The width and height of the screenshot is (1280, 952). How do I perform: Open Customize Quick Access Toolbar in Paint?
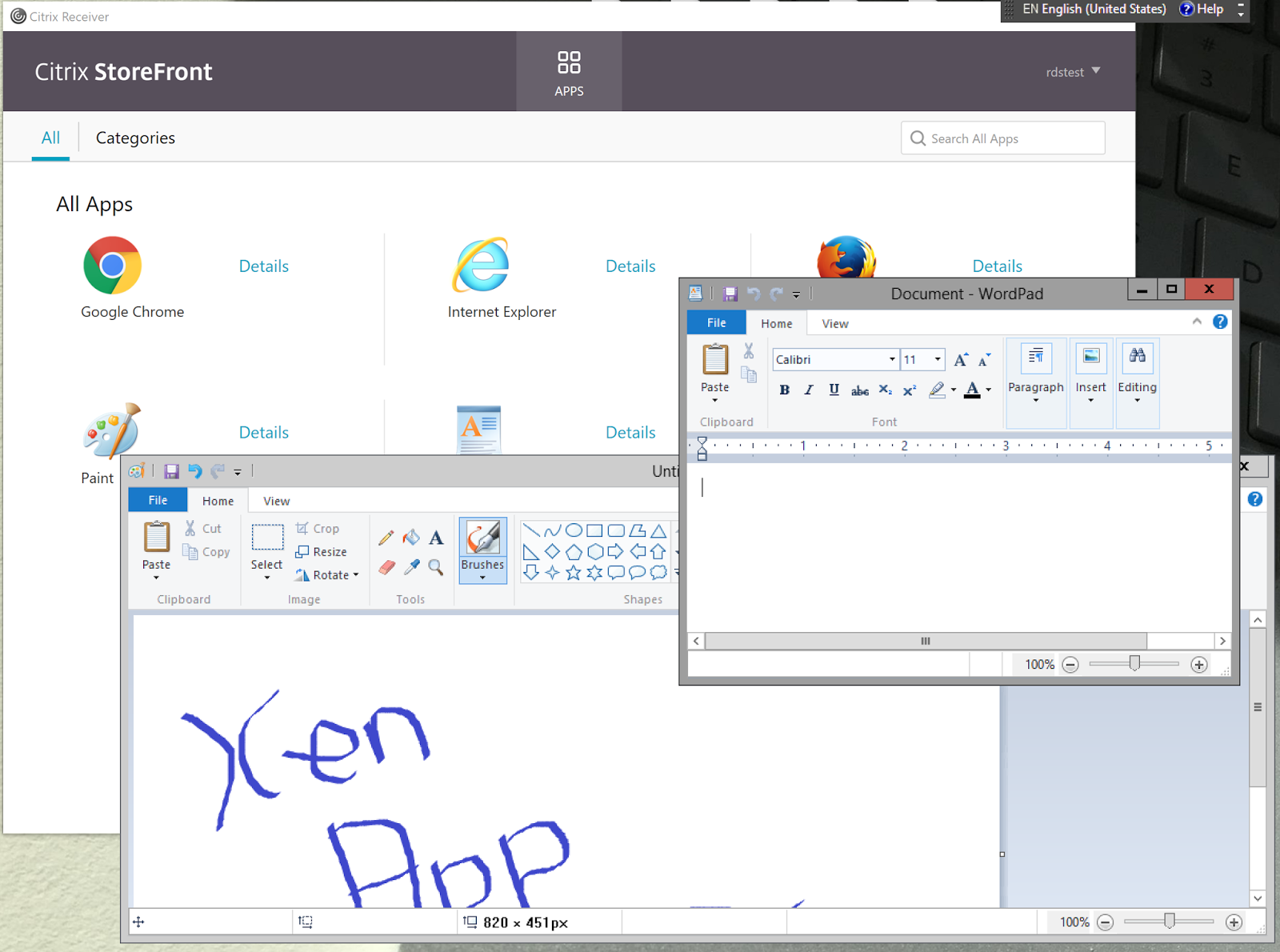click(238, 473)
